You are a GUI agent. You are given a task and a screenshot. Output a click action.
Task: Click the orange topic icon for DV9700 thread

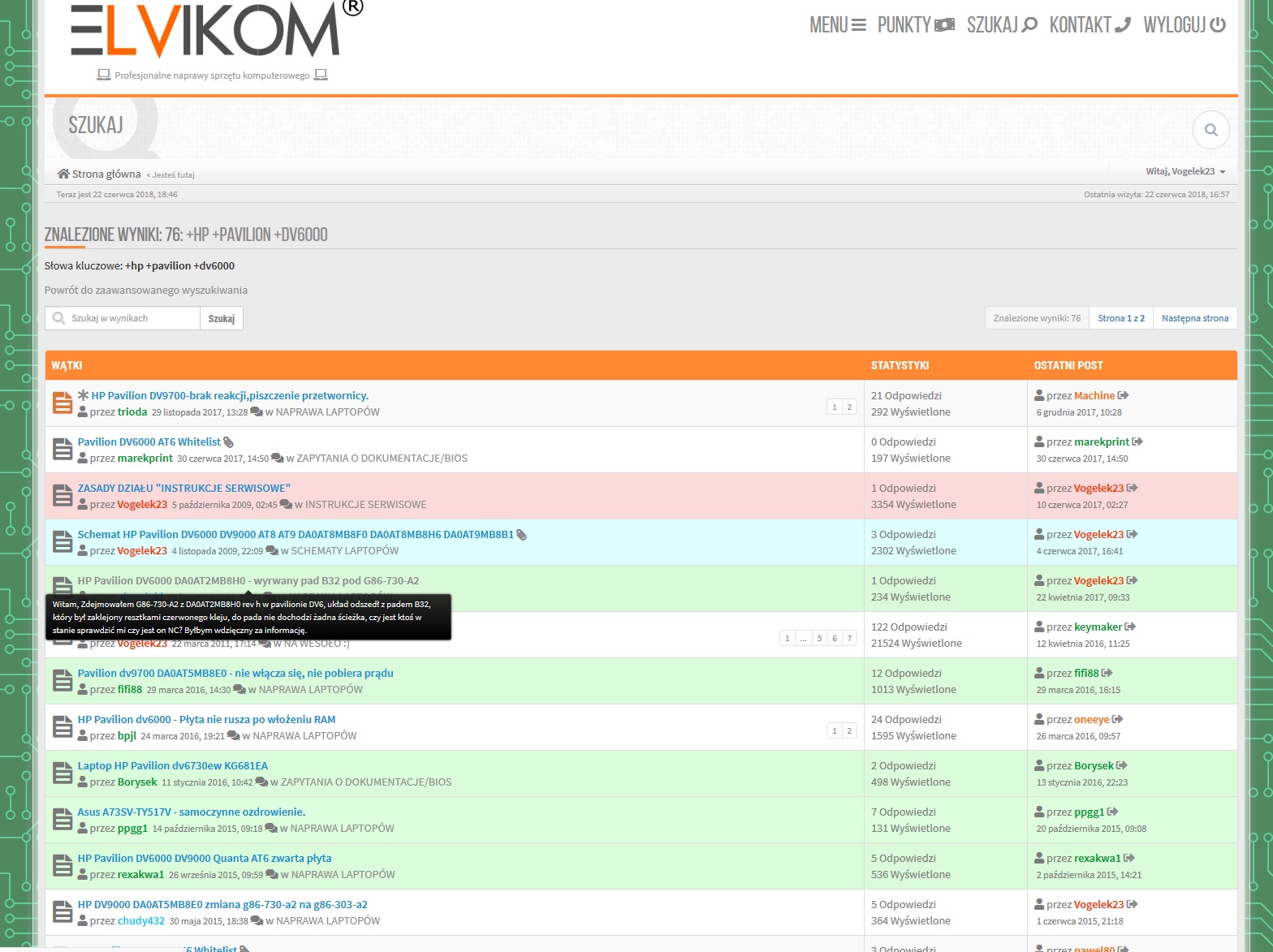click(x=63, y=403)
